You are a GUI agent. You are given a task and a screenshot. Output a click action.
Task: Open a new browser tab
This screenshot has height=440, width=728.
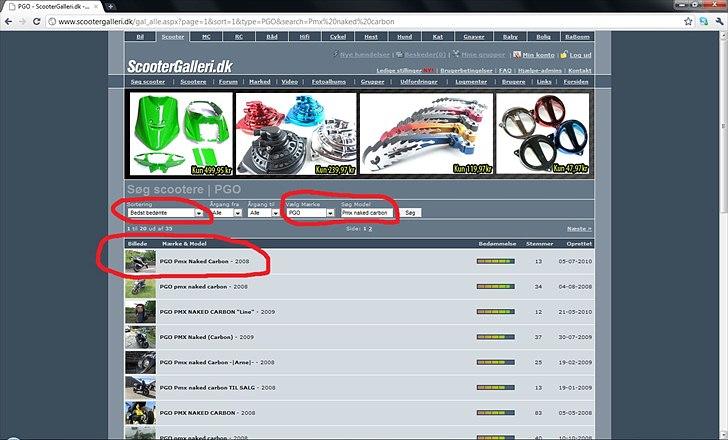pyautogui.click(x=109, y=6)
